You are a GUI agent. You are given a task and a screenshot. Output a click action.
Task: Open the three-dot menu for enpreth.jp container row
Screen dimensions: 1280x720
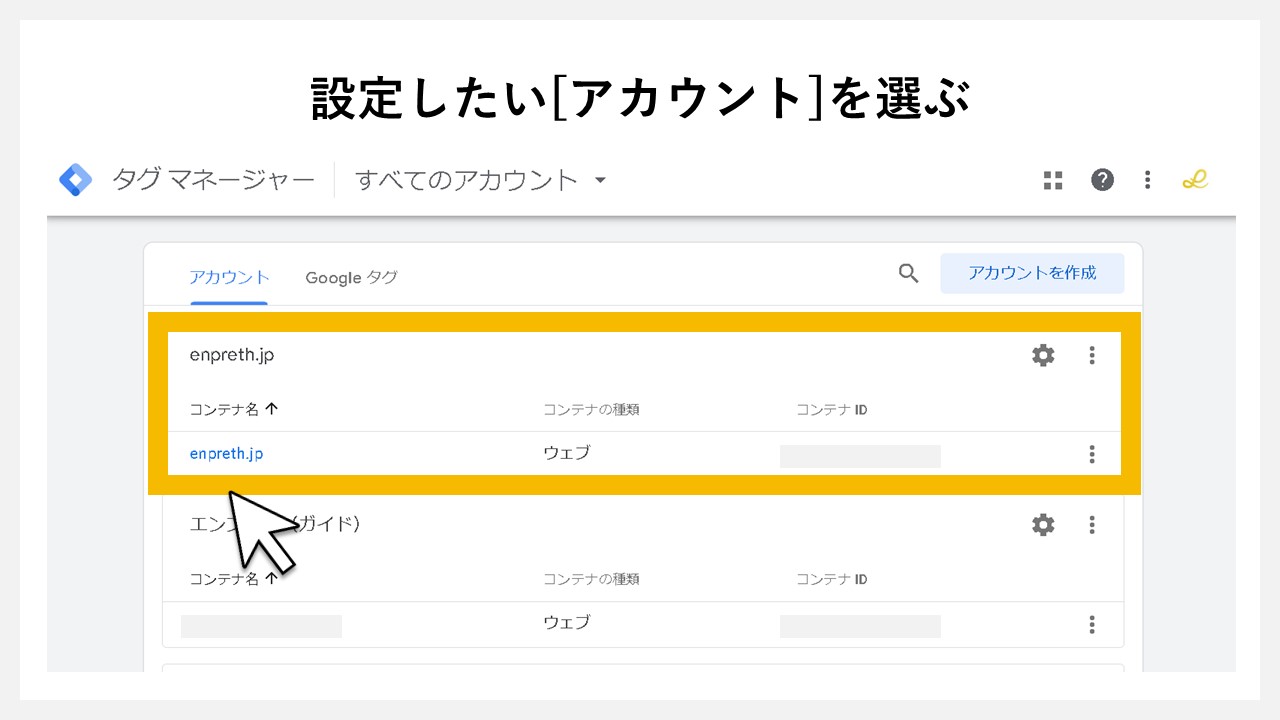coord(1092,454)
